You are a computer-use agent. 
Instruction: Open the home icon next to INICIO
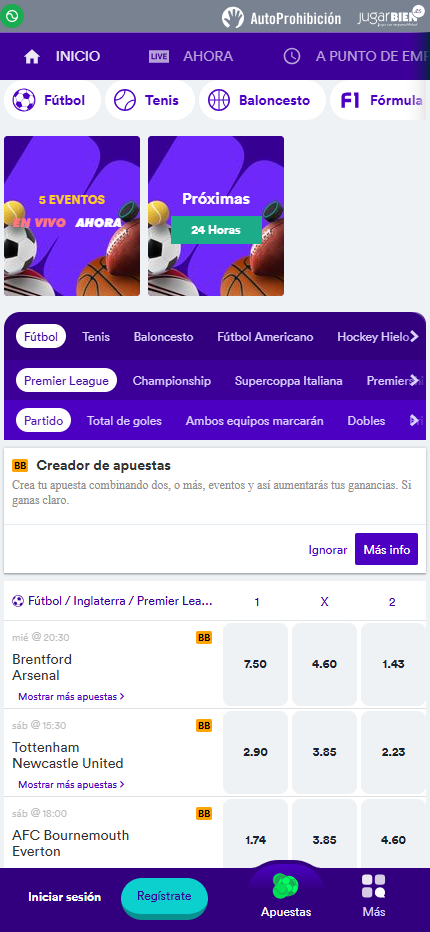point(32,57)
